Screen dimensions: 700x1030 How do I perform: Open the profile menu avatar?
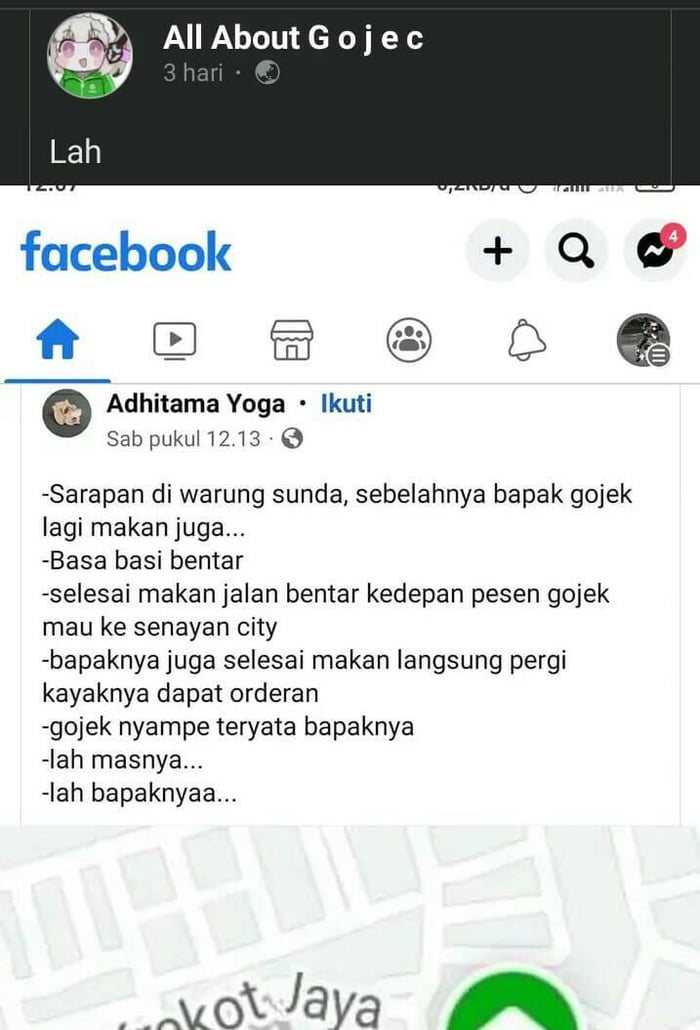644,340
